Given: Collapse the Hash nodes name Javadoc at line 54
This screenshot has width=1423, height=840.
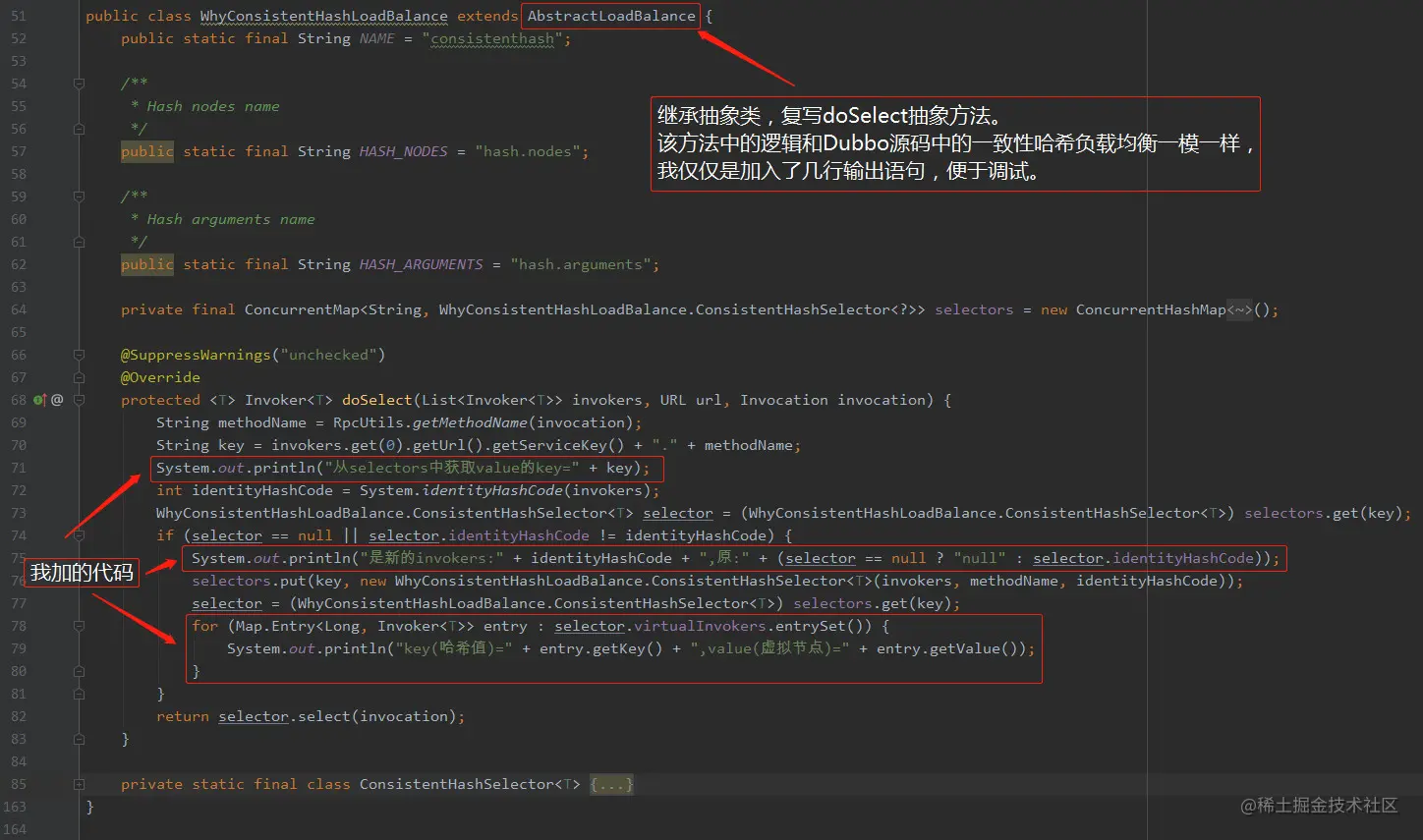Looking at the screenshot, I should point(80,84).
